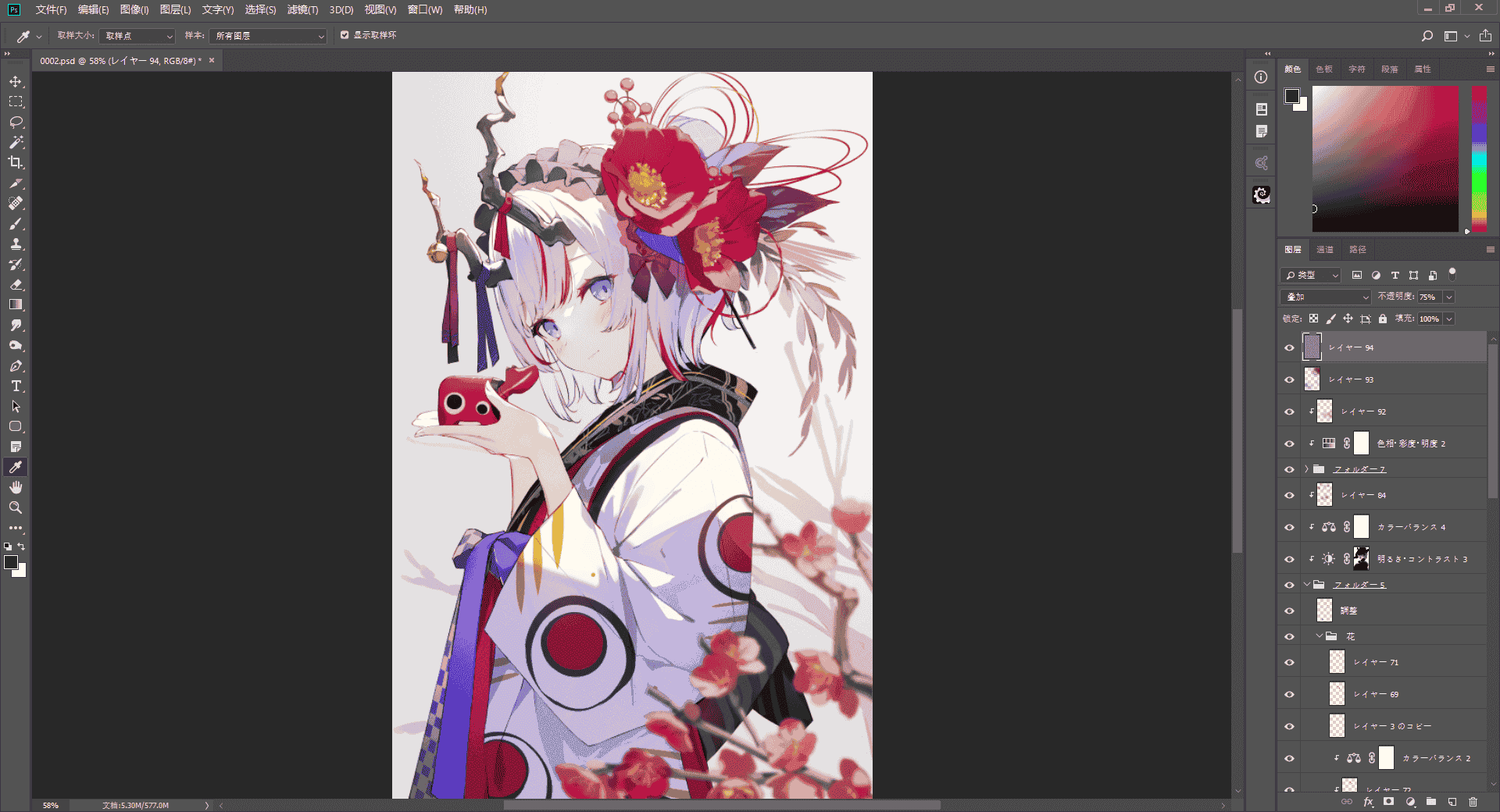The image size is (1500, 812).
Task: Open the Info panel icon
Action: coord(1261,77)
